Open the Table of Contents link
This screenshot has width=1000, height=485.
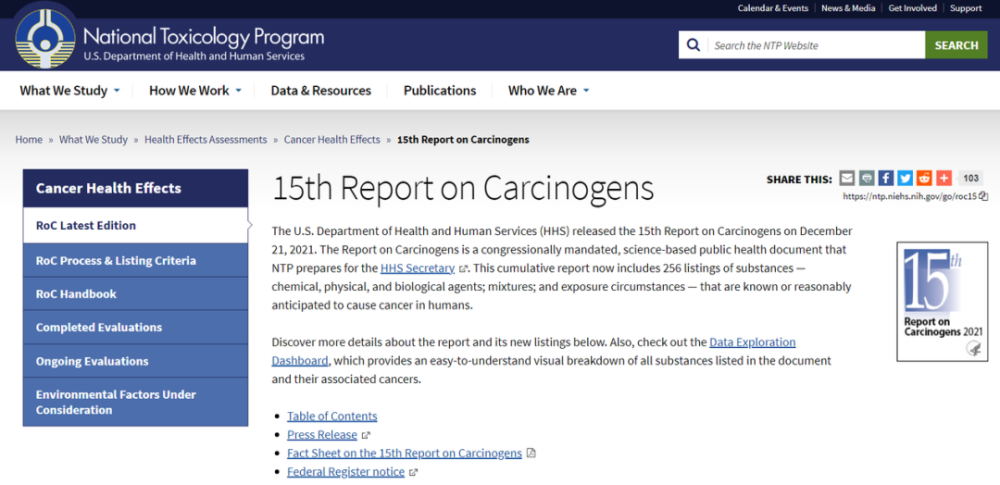pos(332,416)
